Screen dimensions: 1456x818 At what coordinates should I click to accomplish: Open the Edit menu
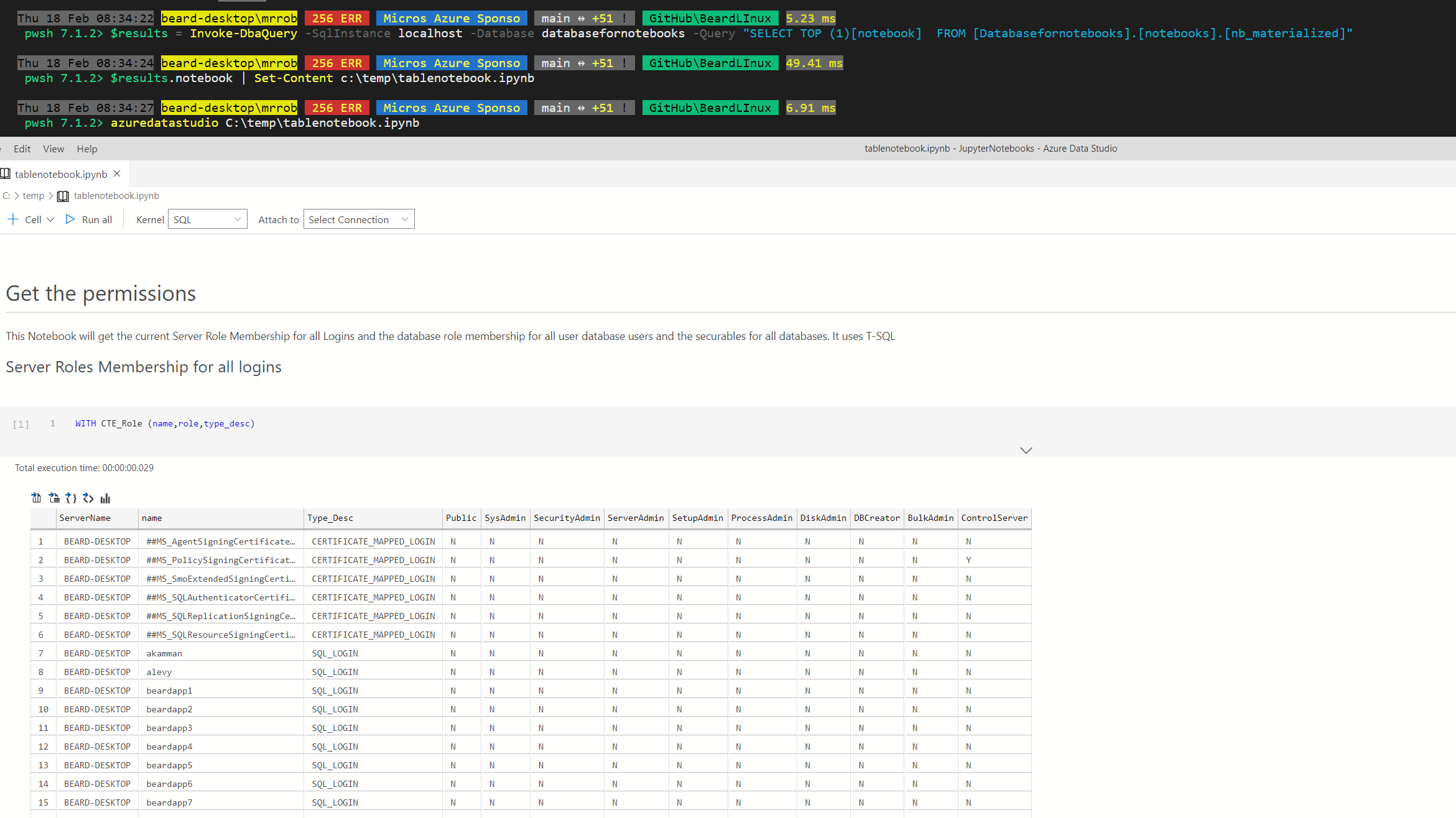coord(22,149)
